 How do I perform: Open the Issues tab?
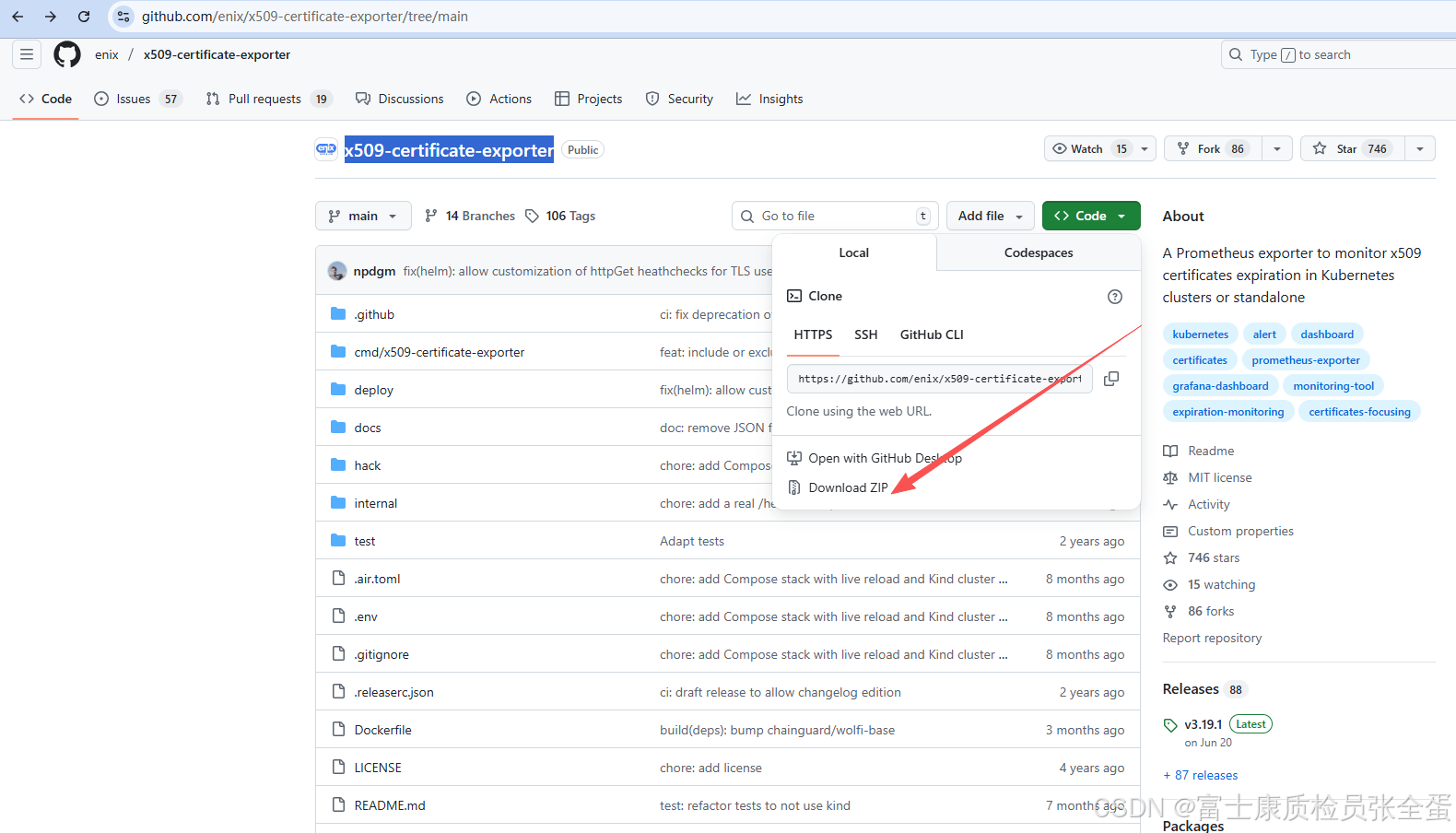[138, 99]
